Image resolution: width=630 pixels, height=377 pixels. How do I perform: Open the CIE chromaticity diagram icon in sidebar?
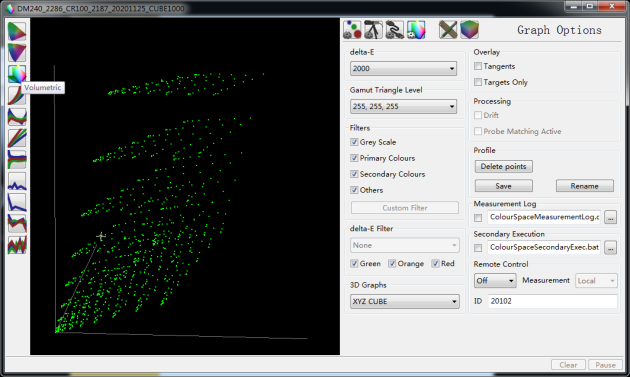(17, 32)
